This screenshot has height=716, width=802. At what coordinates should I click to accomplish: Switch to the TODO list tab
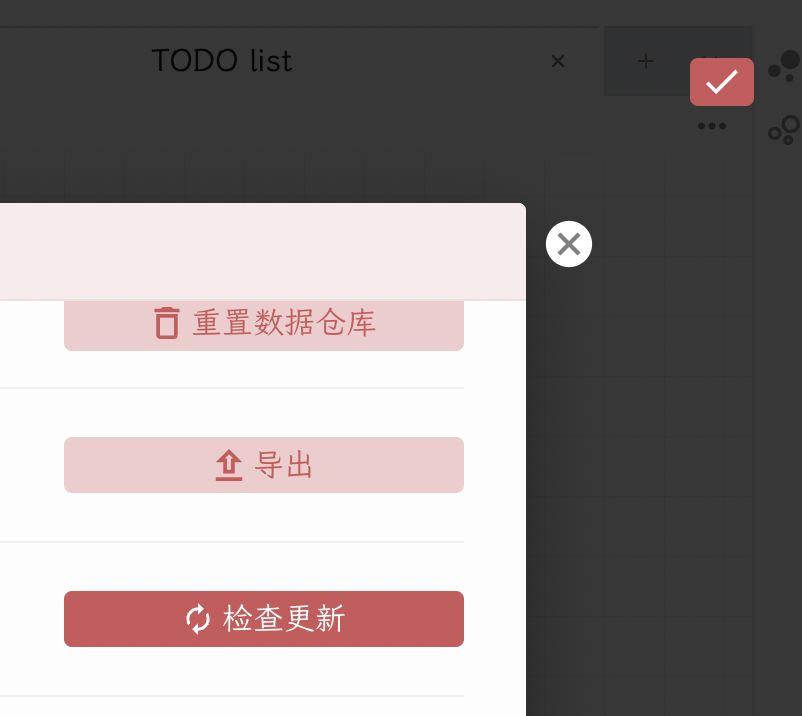(x=222, y=61)
